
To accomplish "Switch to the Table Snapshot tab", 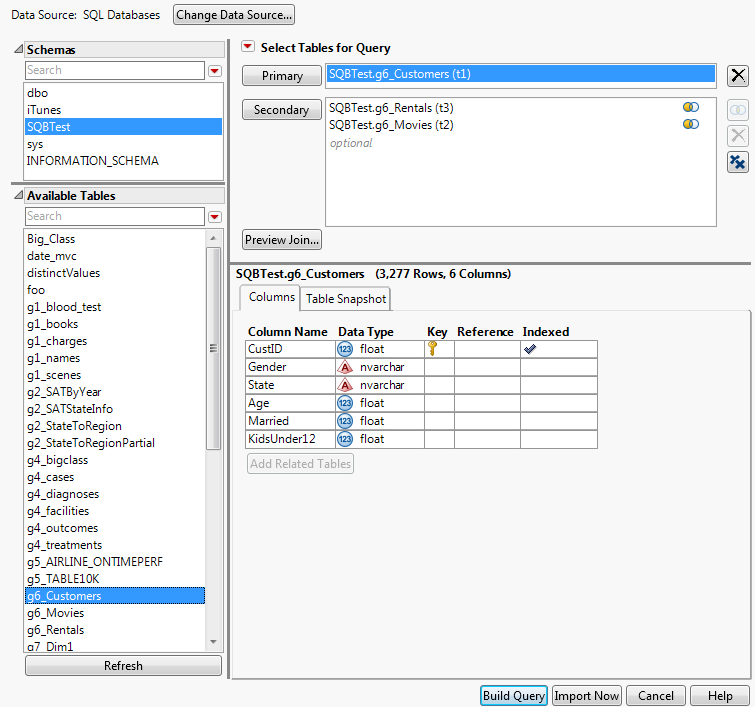I will coord(345,299).
